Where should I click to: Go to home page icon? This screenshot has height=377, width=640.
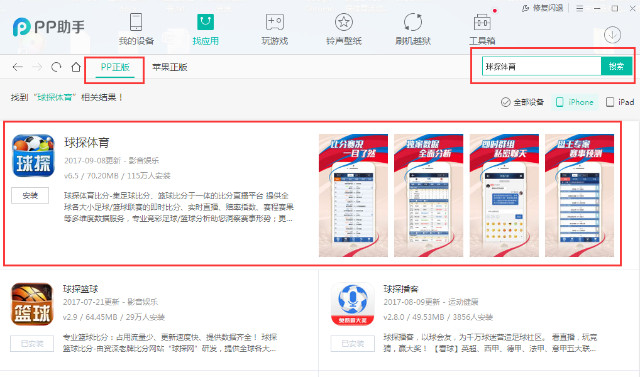pyautogui.click(x=76, y=67)
